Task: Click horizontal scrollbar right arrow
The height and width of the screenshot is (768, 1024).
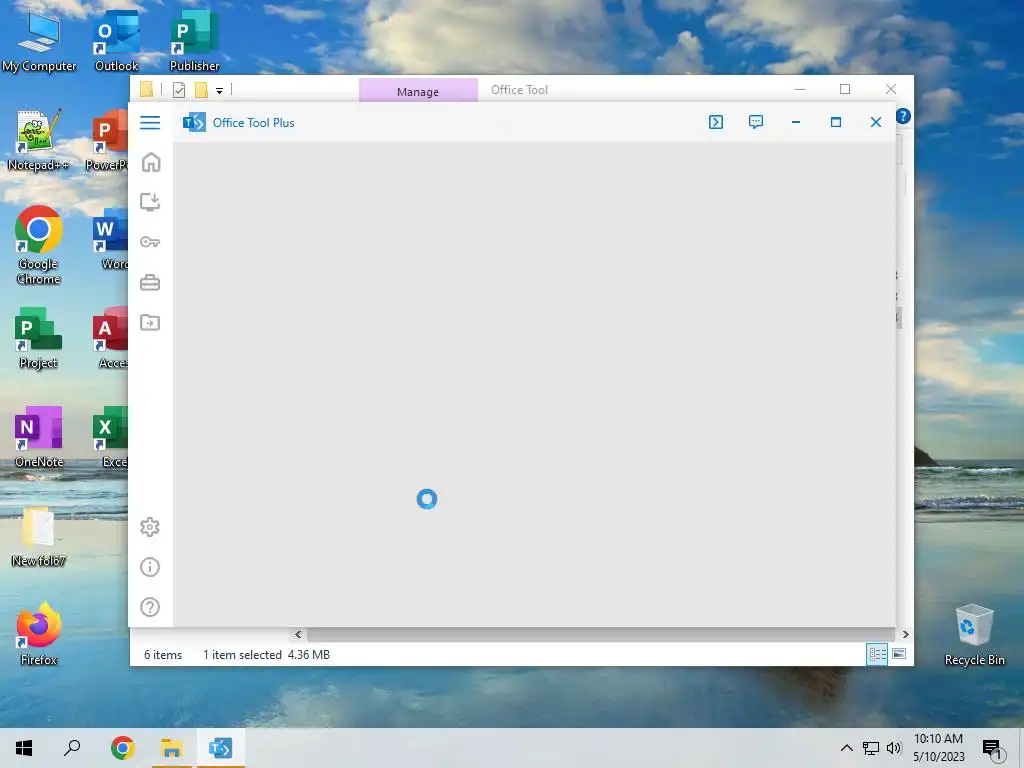Action: coord(905,634)
